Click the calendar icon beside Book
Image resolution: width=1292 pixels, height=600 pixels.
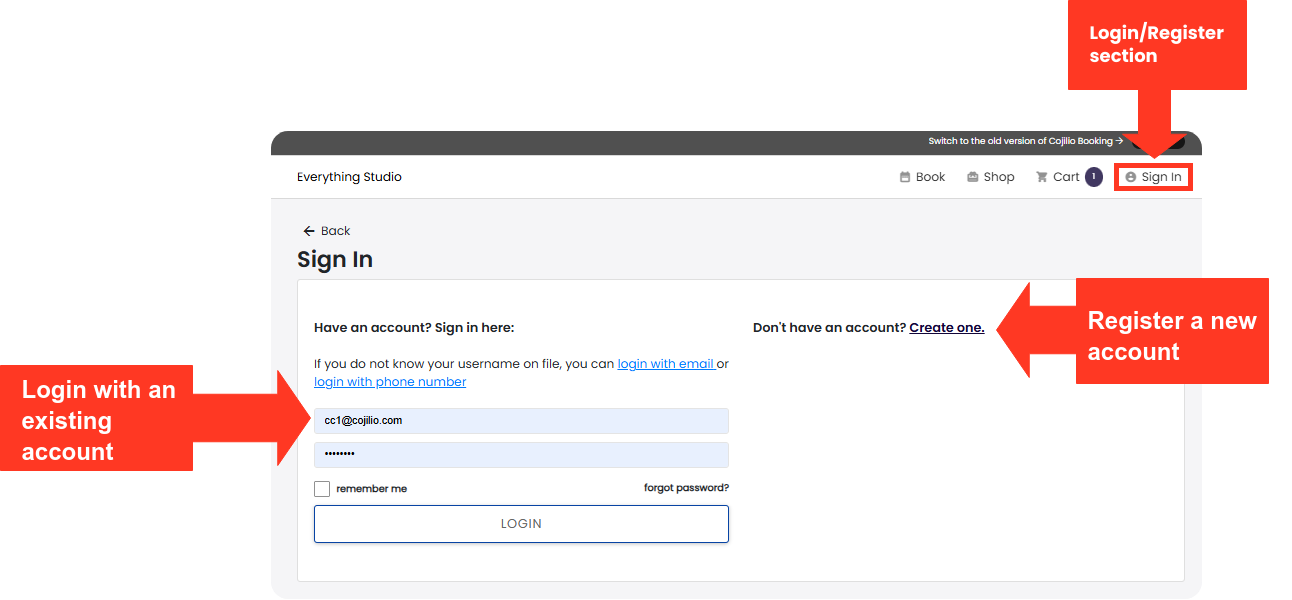click(x=905, y=177)
